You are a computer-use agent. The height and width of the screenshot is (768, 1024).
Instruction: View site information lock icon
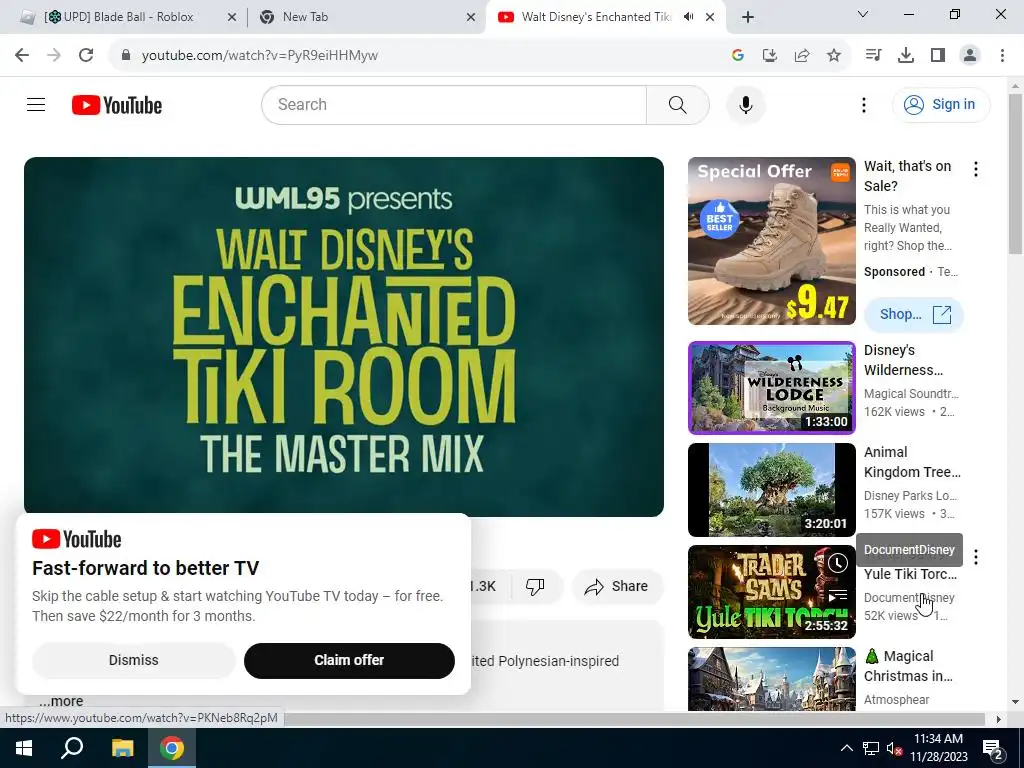(126, 55)
